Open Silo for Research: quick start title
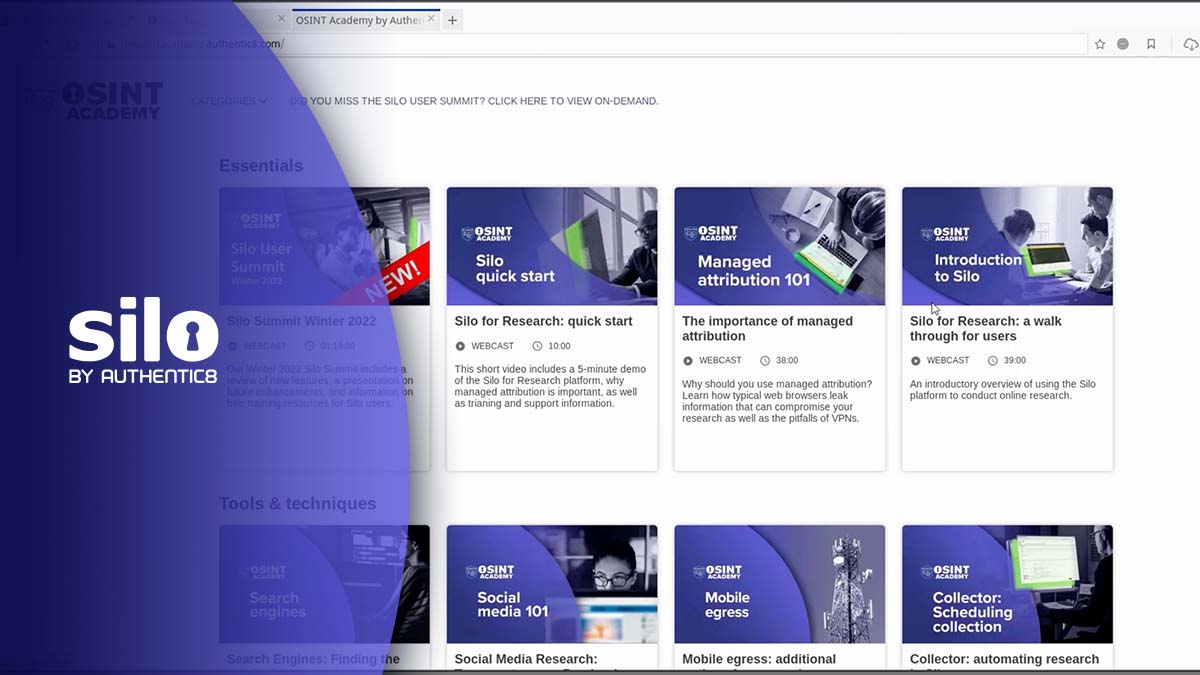The height and width of the screenshot is (675, 1200). click(x=544, y=321)
